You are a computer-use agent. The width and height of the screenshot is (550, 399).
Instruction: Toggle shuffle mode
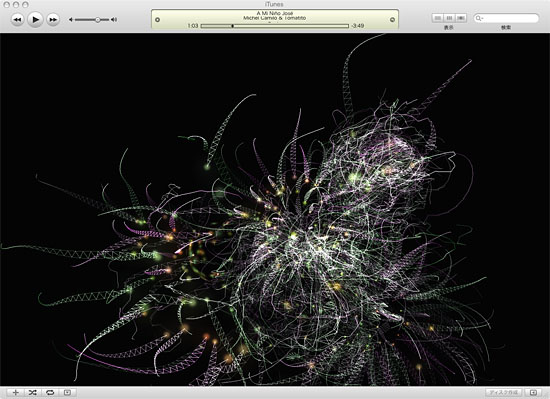tap(33, 393)
